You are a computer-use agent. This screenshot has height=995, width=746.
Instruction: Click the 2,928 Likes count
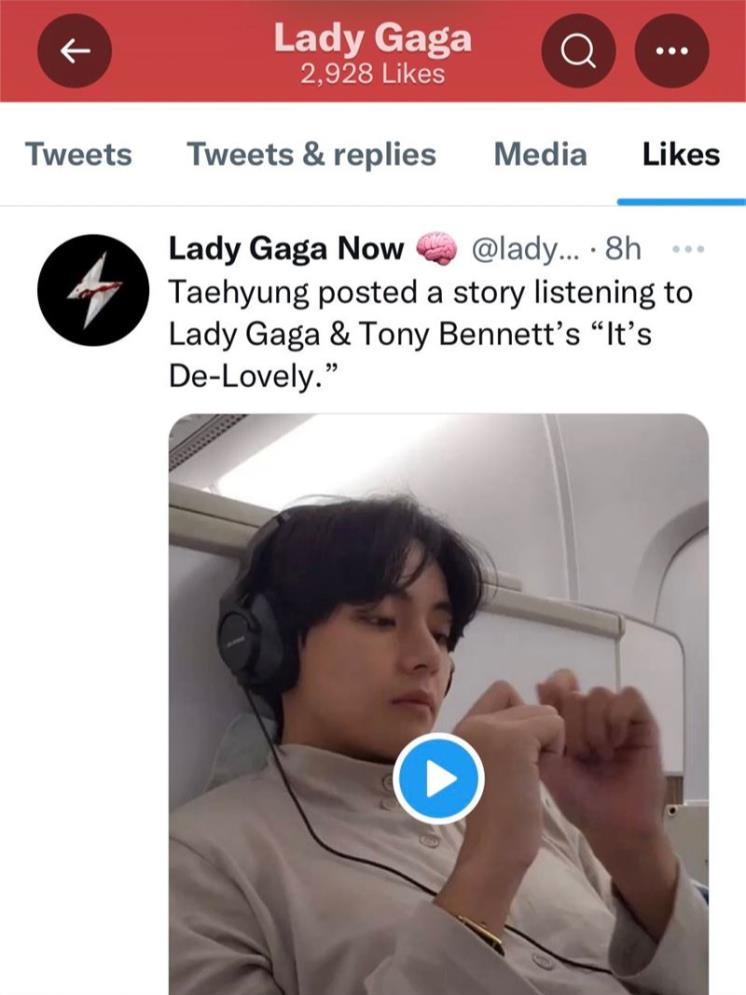pyautogui.click(x=372, y=74)
